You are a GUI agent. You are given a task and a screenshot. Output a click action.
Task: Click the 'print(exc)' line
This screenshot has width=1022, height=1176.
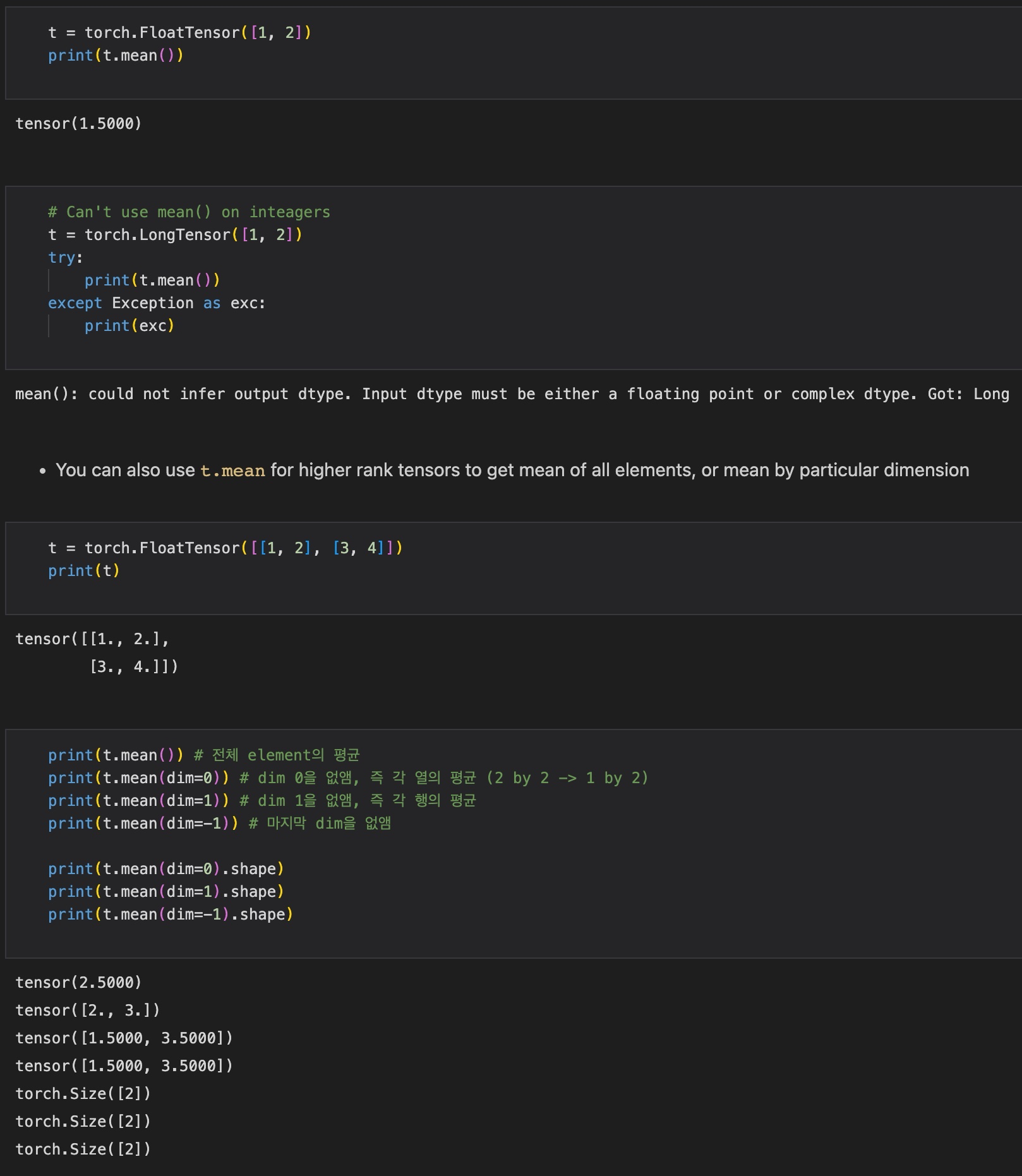[129, 326]
